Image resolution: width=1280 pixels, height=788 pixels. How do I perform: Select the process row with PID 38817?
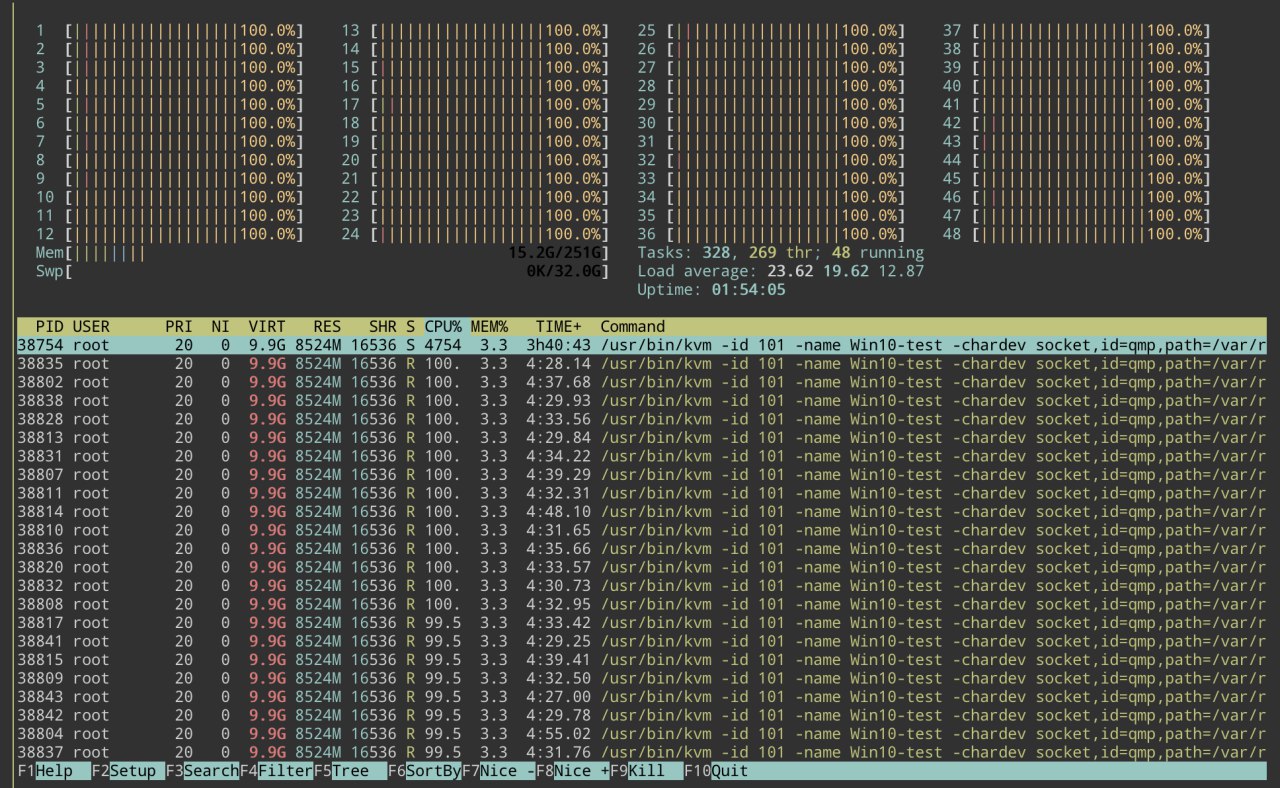point(641,622)
